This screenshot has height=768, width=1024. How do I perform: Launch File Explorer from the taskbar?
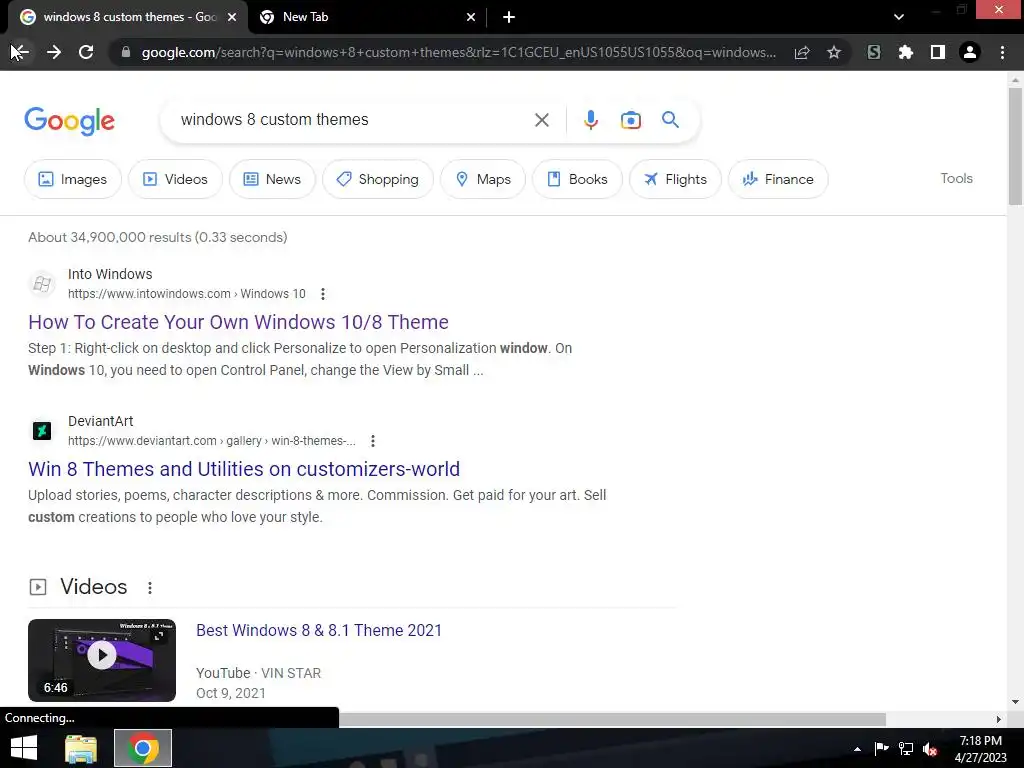pos(80,748)
